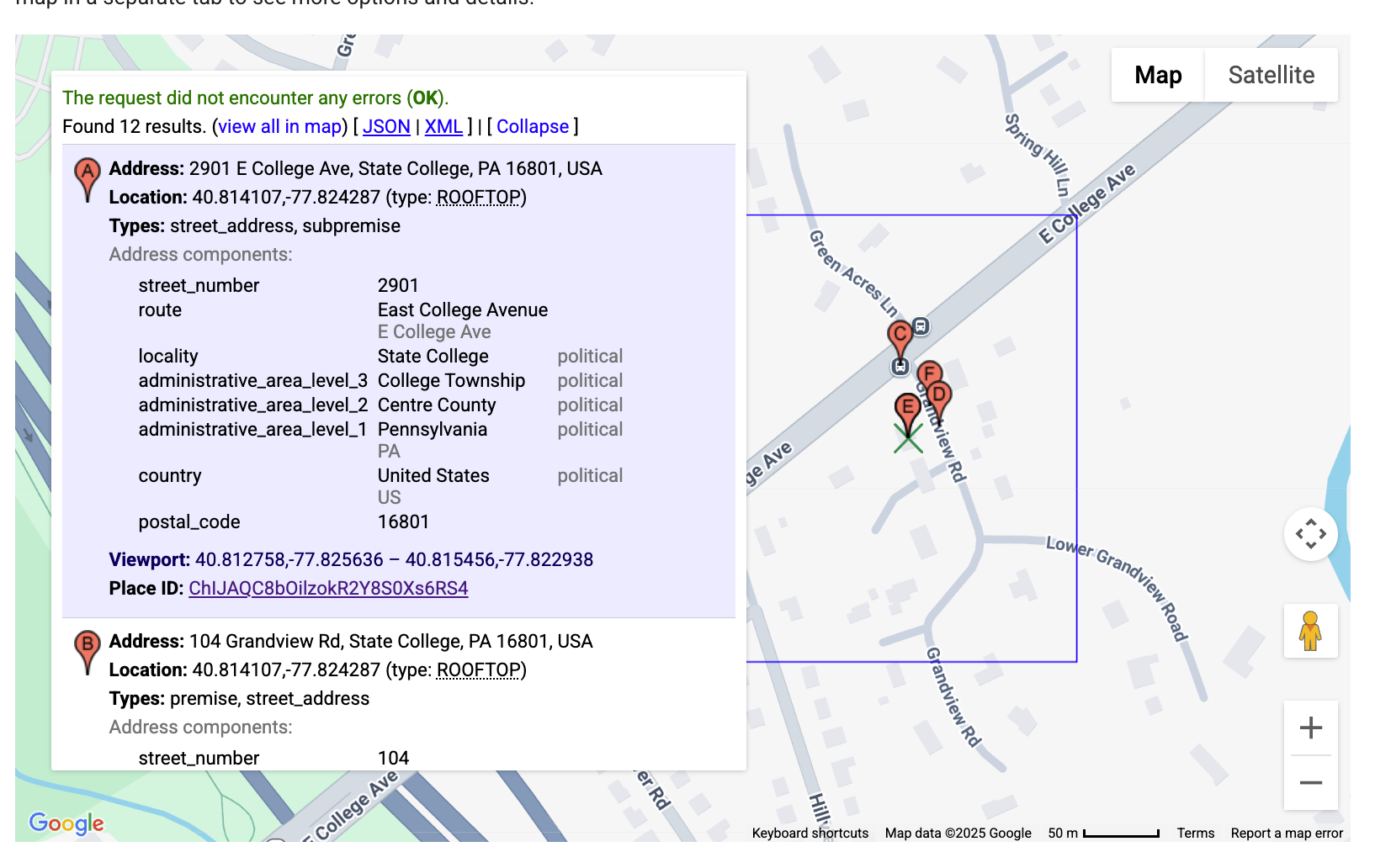Open the XML response link
The image size is (1375, 868).
point(443,126)
